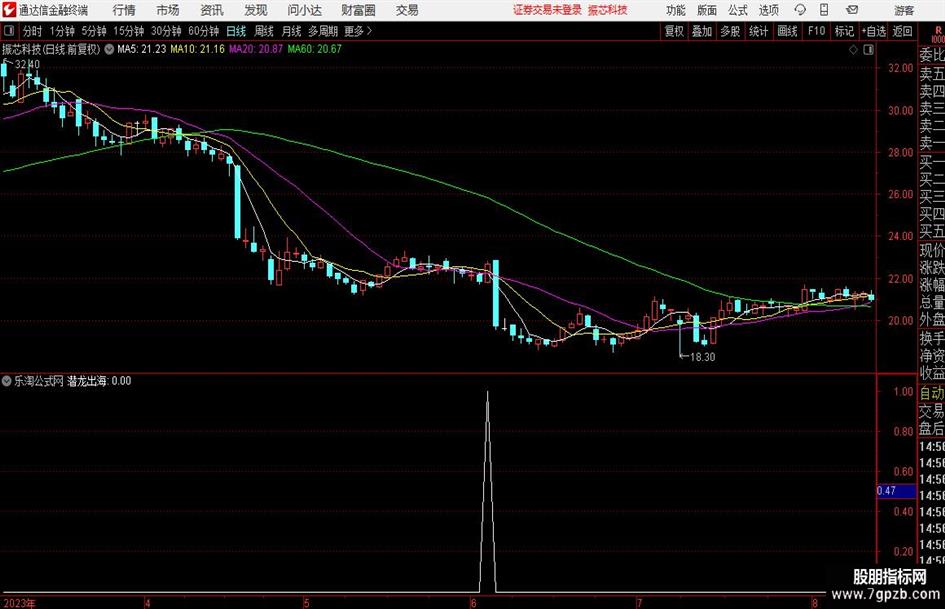Select the 多周期 tab
This screenshot has height=609, width=945.
point(323,31)
